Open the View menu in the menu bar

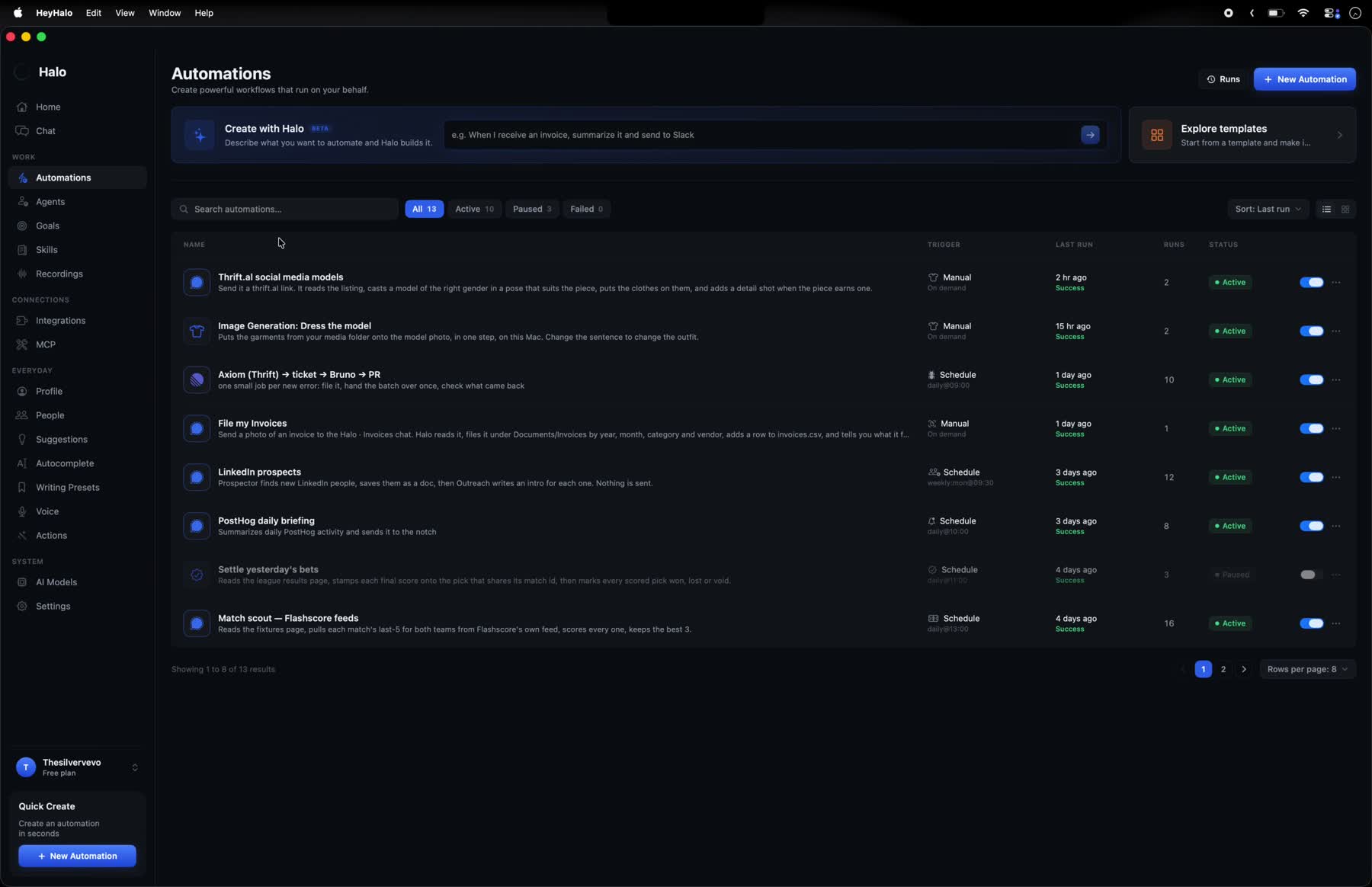(125, 13)
